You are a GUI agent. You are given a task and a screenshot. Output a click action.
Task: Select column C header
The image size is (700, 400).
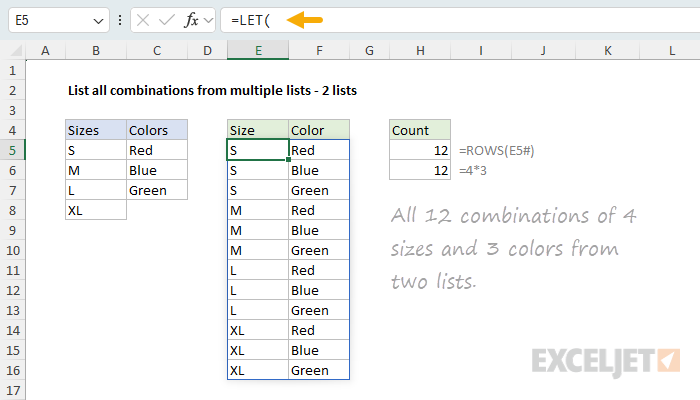(x=157, y=50)
